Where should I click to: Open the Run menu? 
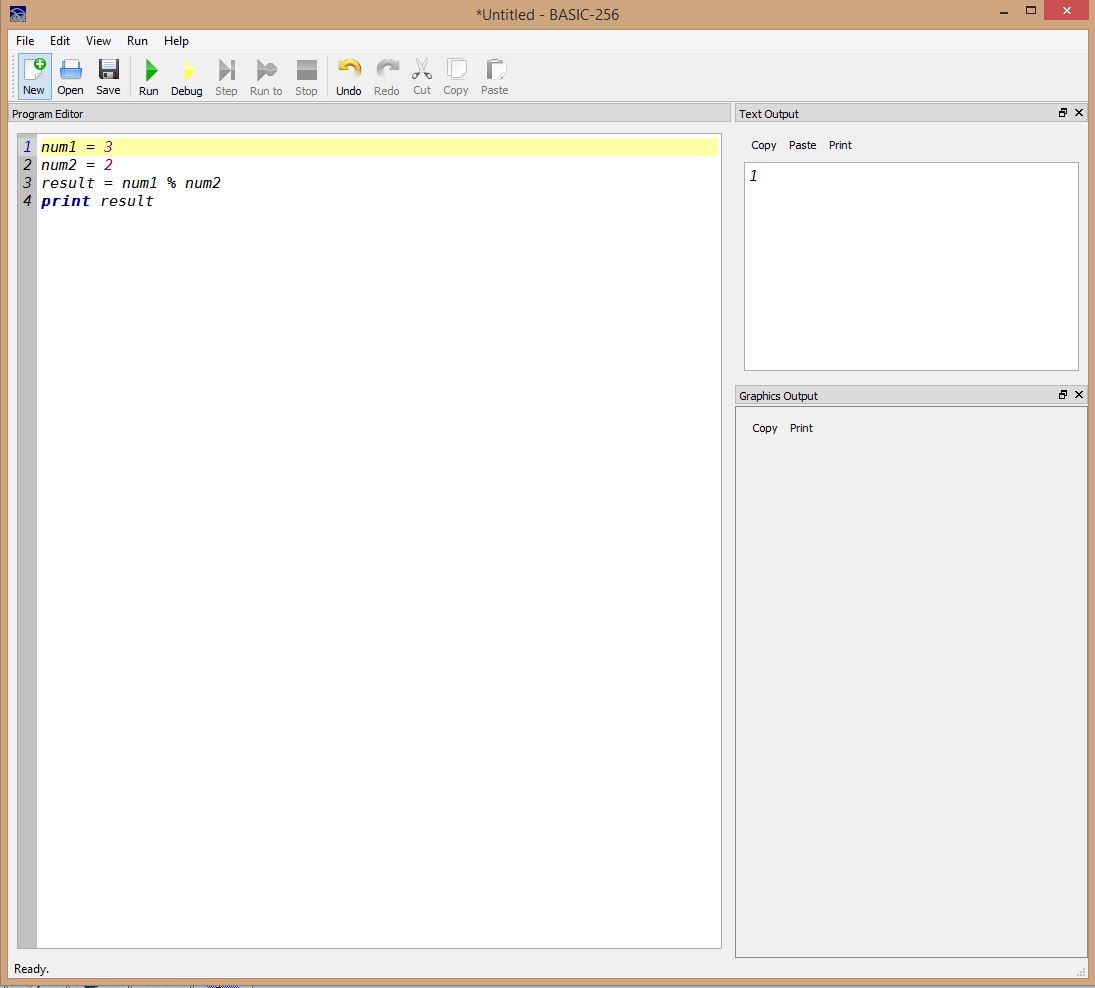tap(137, 41)
